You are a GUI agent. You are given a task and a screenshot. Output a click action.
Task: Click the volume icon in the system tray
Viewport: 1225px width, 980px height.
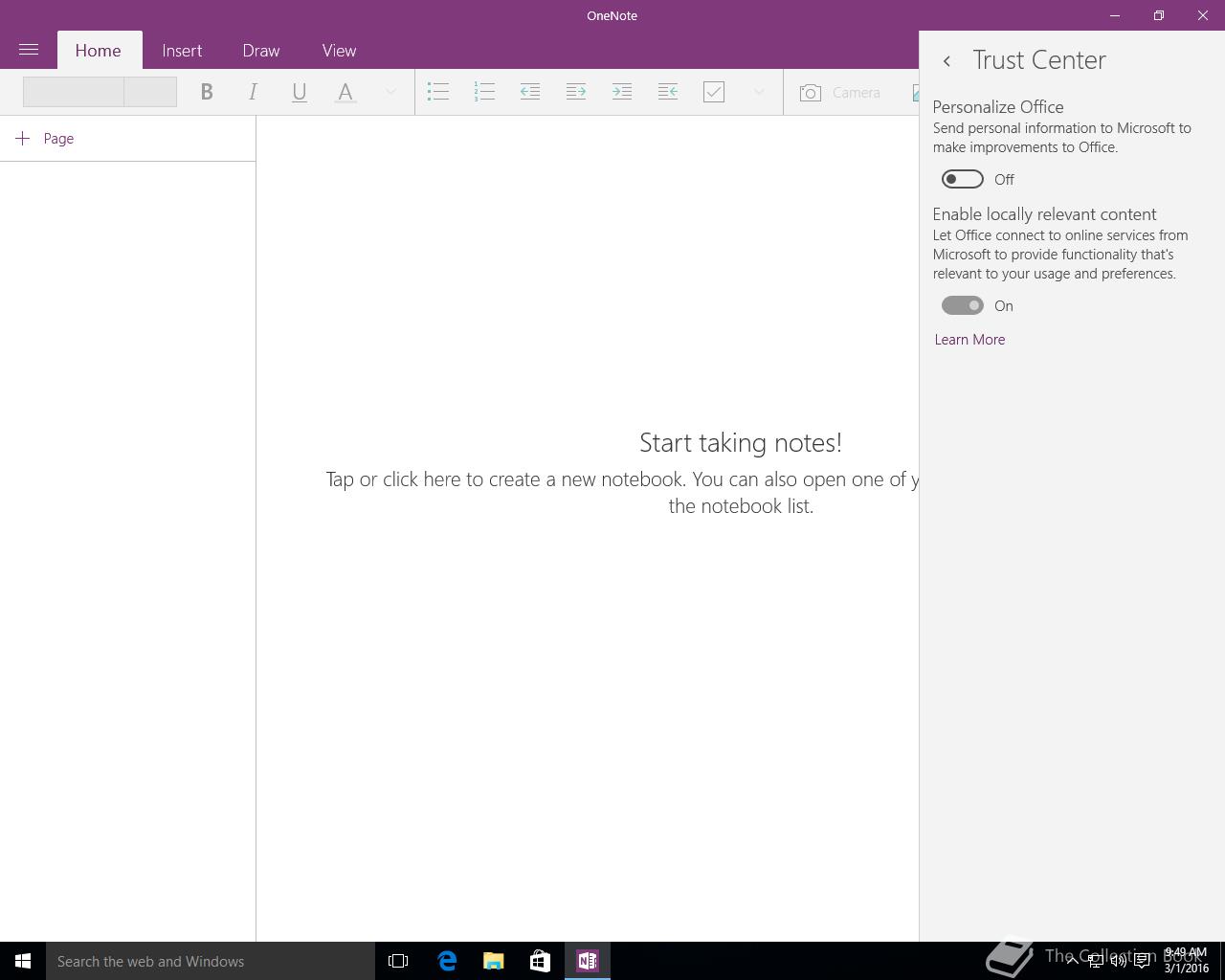[1119, 961]
